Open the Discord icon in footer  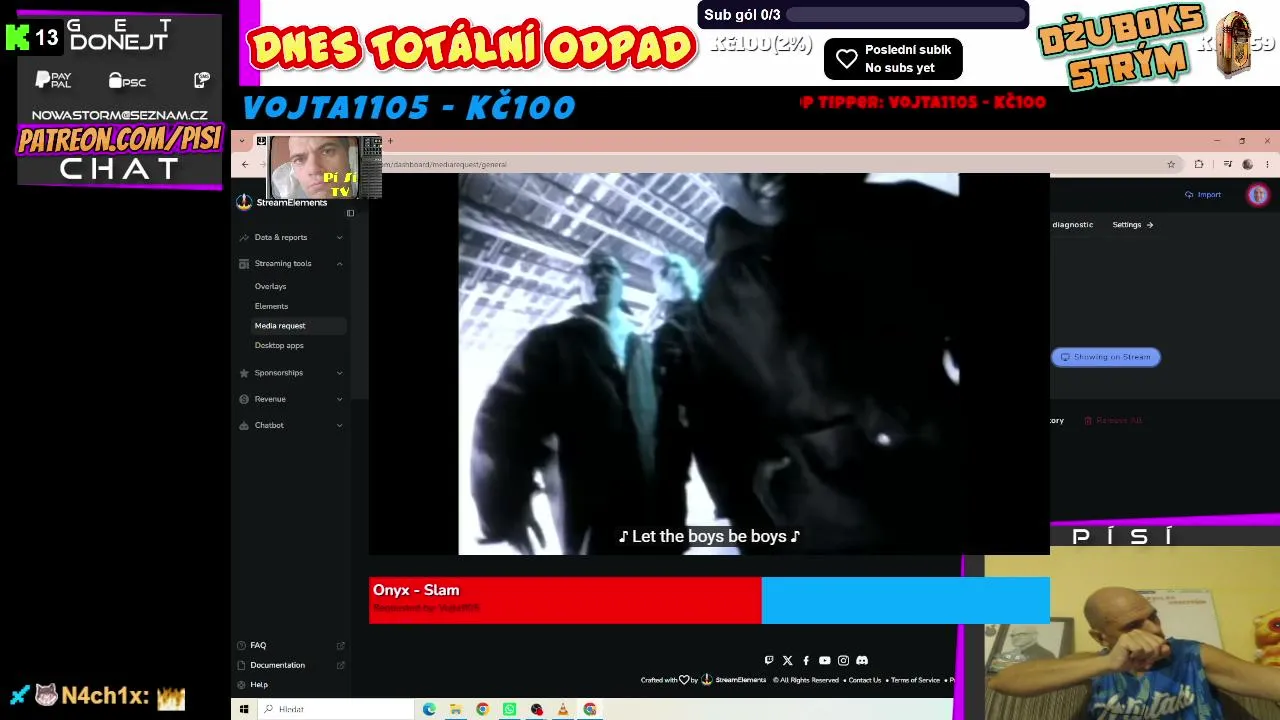coord(862,660)
